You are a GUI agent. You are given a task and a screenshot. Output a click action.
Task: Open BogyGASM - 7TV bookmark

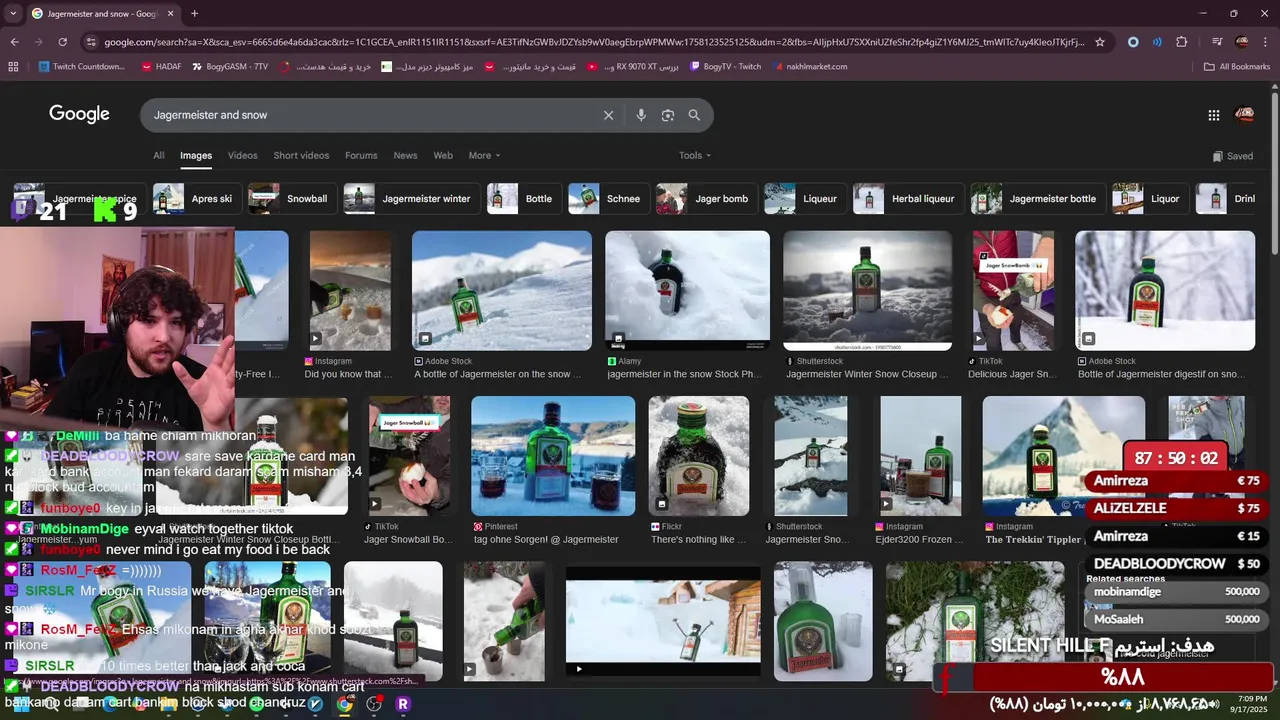[x=230, y=67]
